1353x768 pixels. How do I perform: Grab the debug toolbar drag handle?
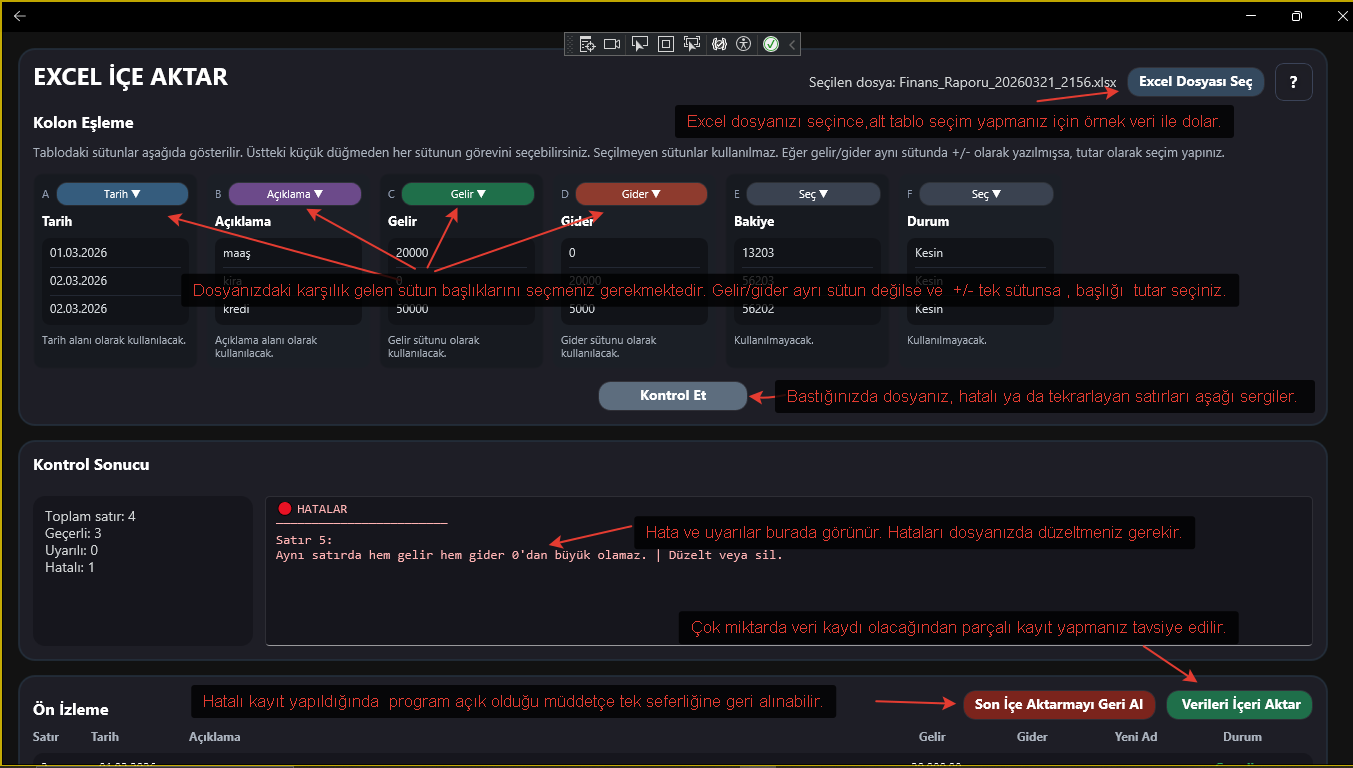coord(571,44)
